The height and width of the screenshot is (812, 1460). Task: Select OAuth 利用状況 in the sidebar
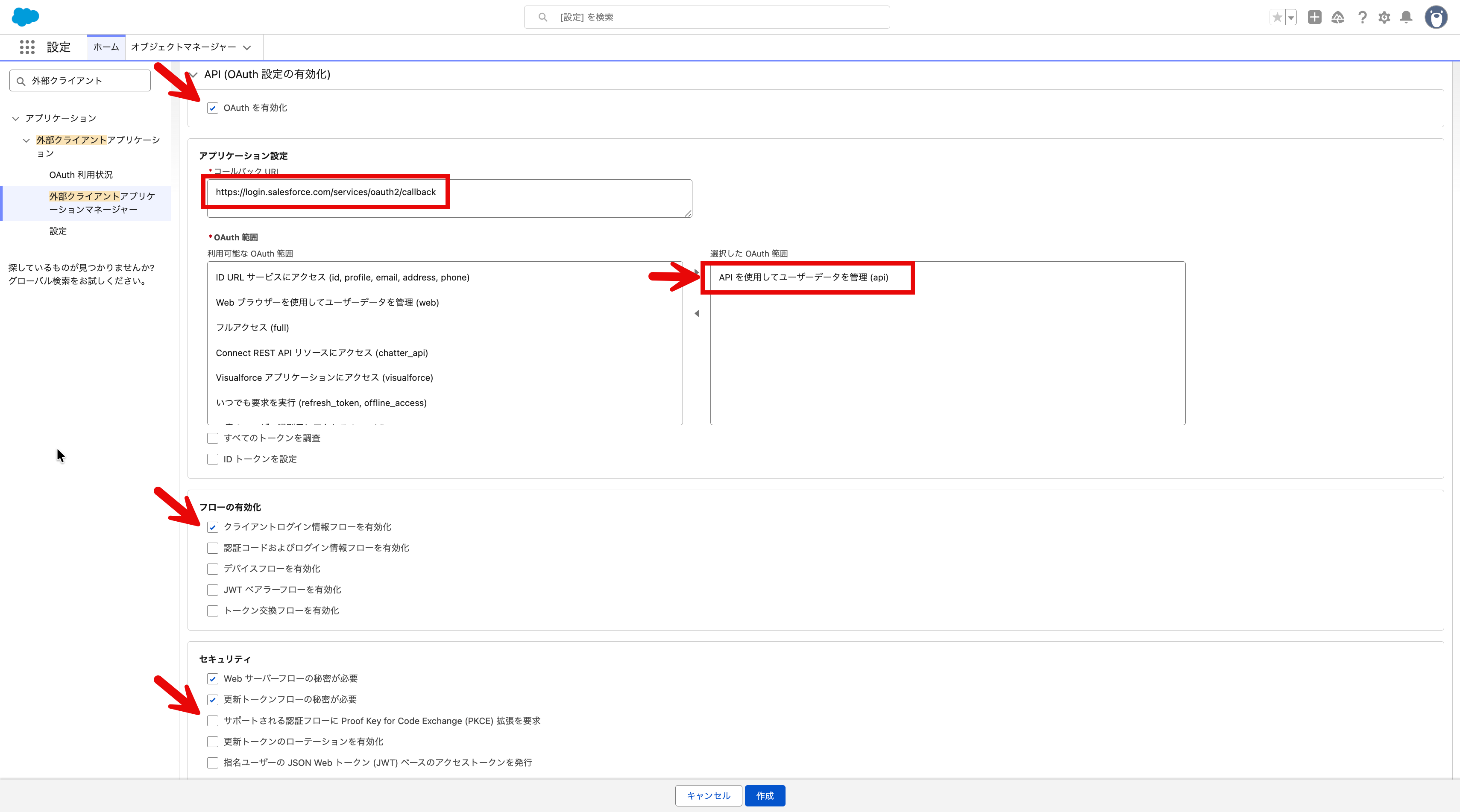(x=80, y=175)
